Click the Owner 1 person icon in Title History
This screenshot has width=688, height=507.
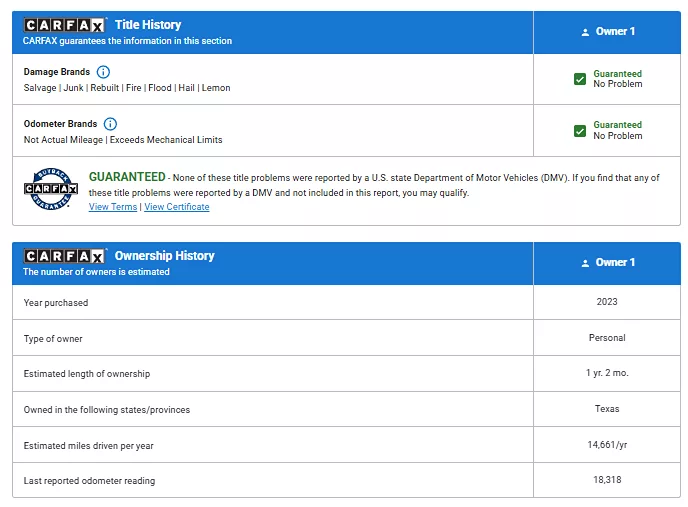585,32
